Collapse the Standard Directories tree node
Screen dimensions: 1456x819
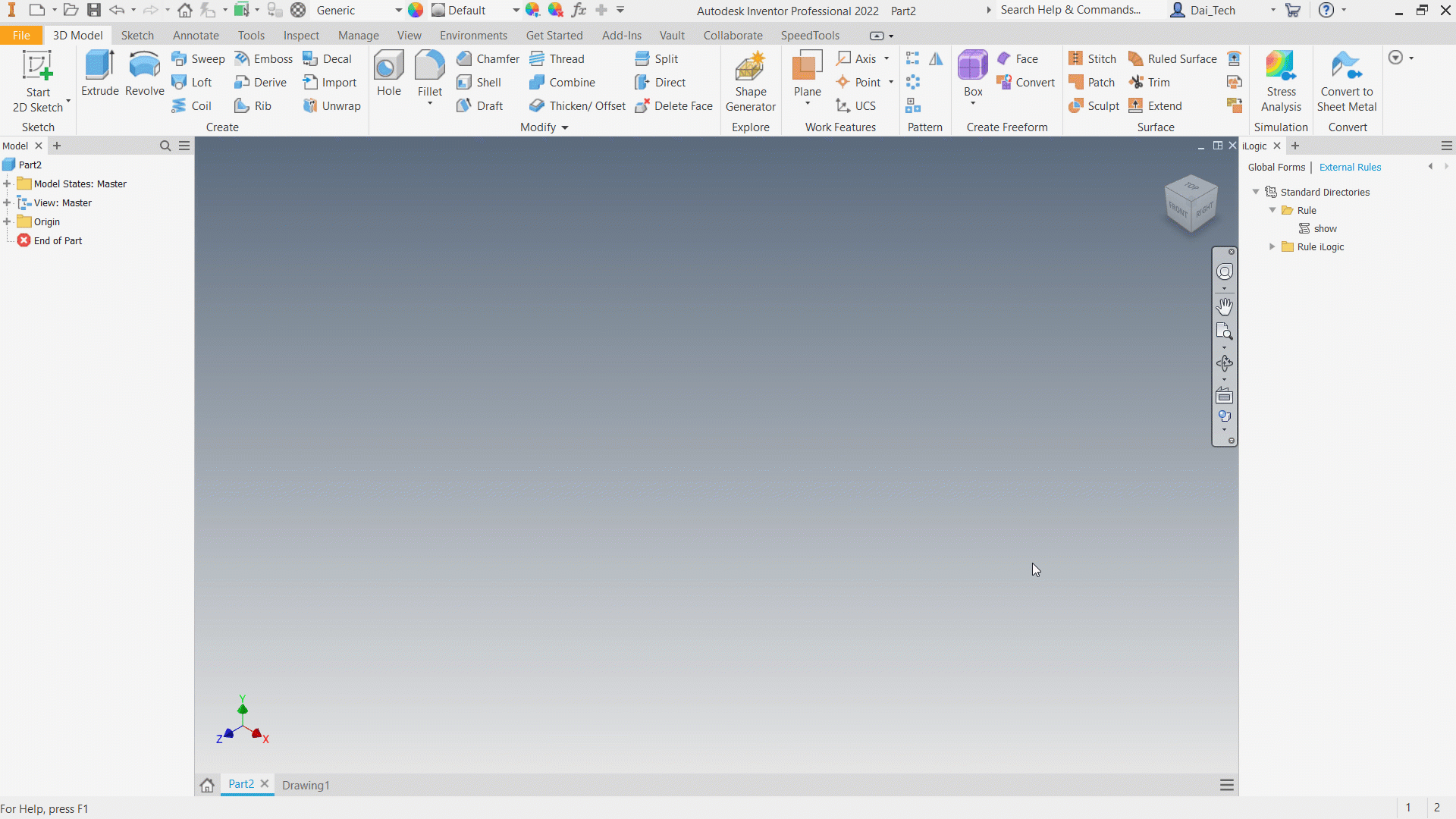1256,192
